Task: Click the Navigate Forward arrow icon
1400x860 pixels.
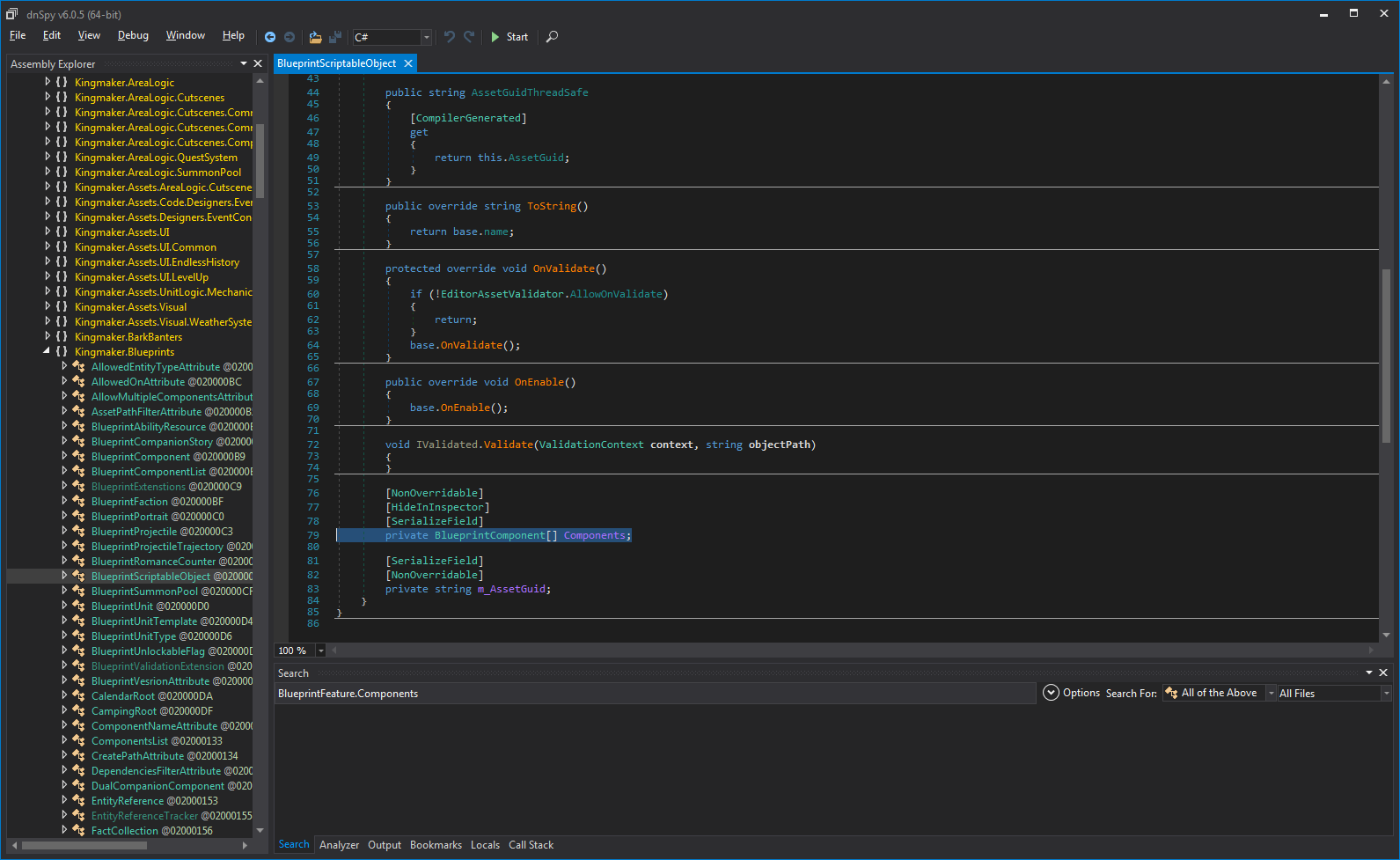Action: coord(290,37)
